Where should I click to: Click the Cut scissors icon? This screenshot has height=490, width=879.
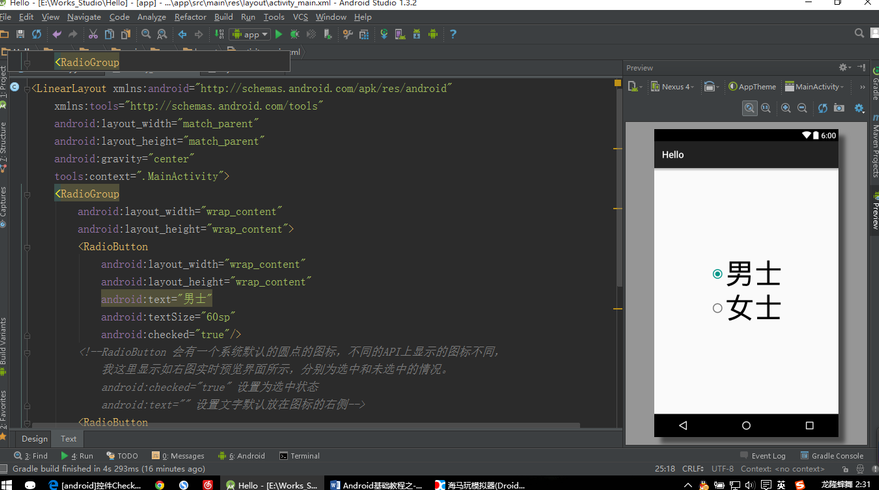pyautogui.click(x=93, y=34)
